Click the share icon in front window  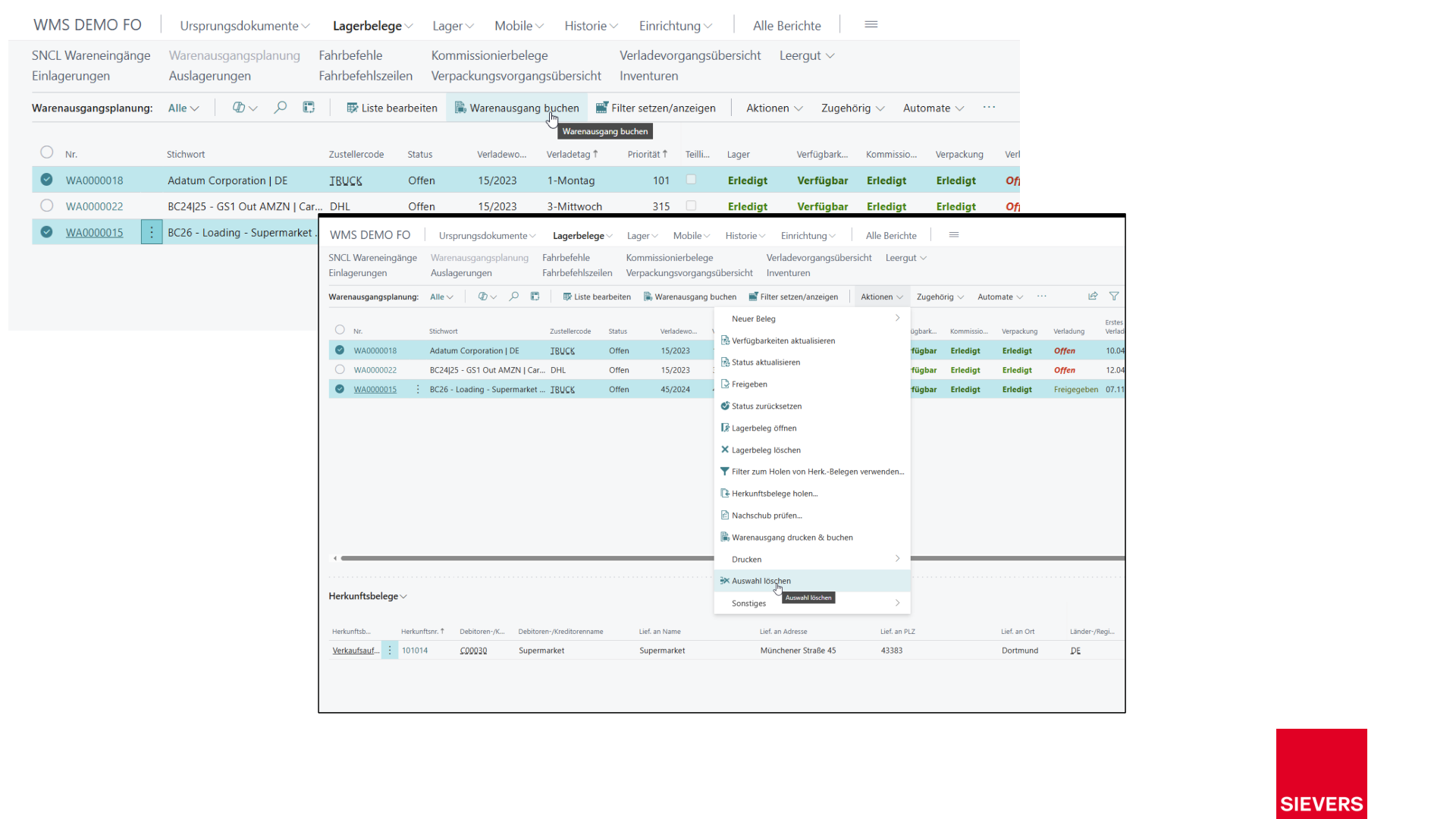tap(1093, 297)
